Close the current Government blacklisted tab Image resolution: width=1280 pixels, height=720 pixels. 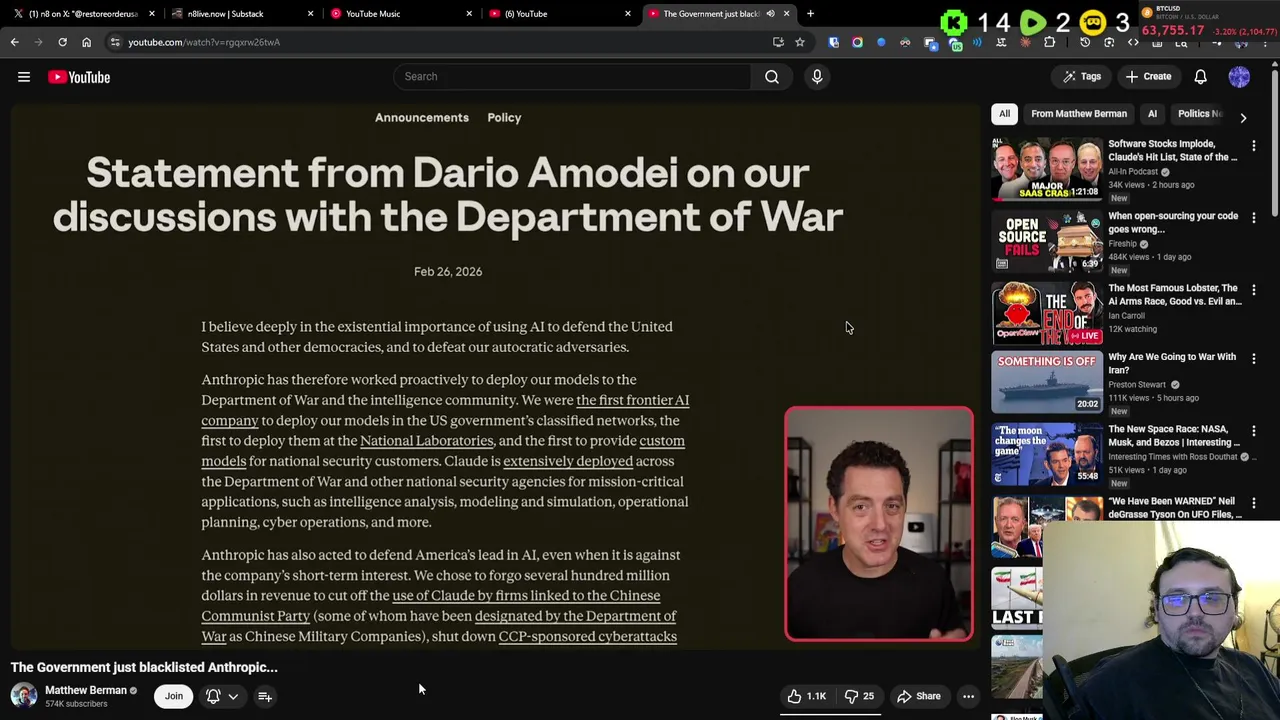[786, 13]
